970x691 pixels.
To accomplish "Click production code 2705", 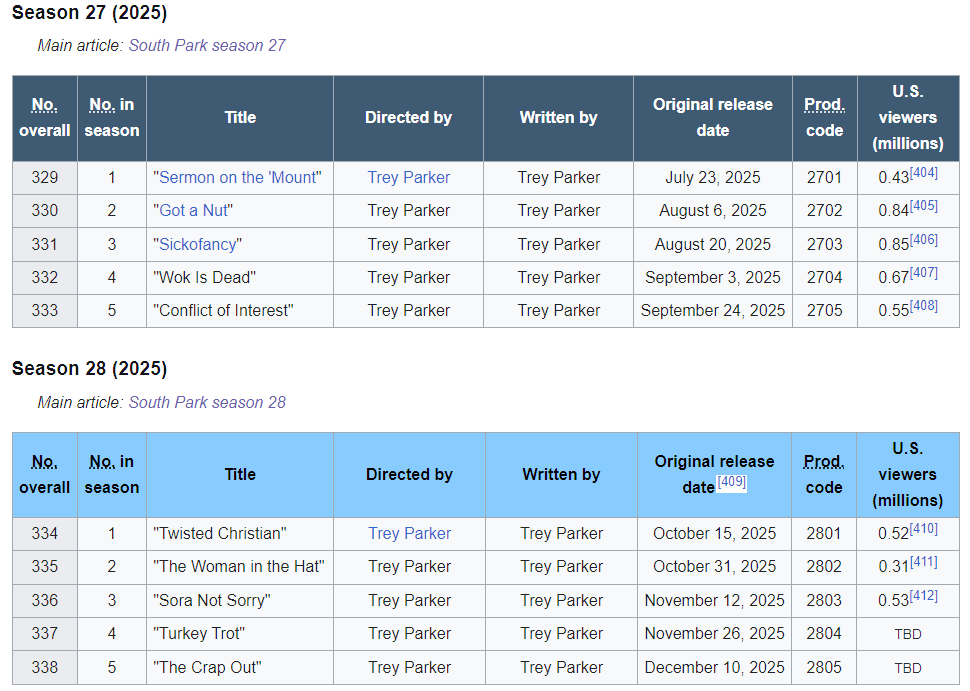I will tap(825, 311).
